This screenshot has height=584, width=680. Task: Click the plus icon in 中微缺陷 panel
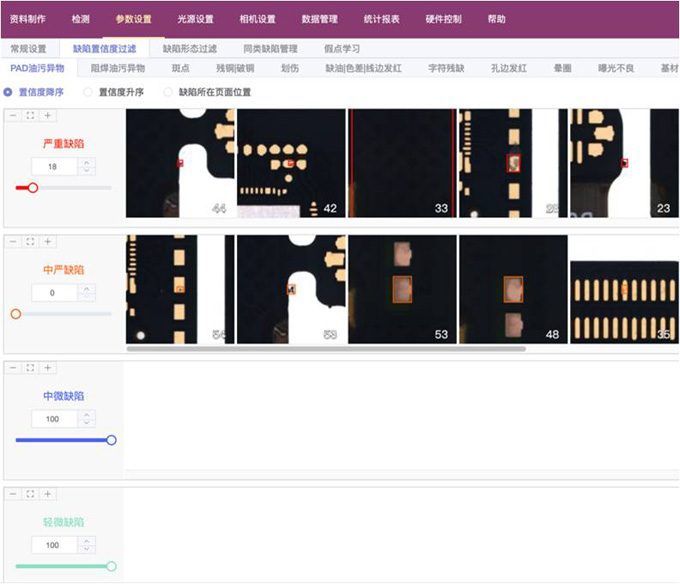click(x=47, y=368)
